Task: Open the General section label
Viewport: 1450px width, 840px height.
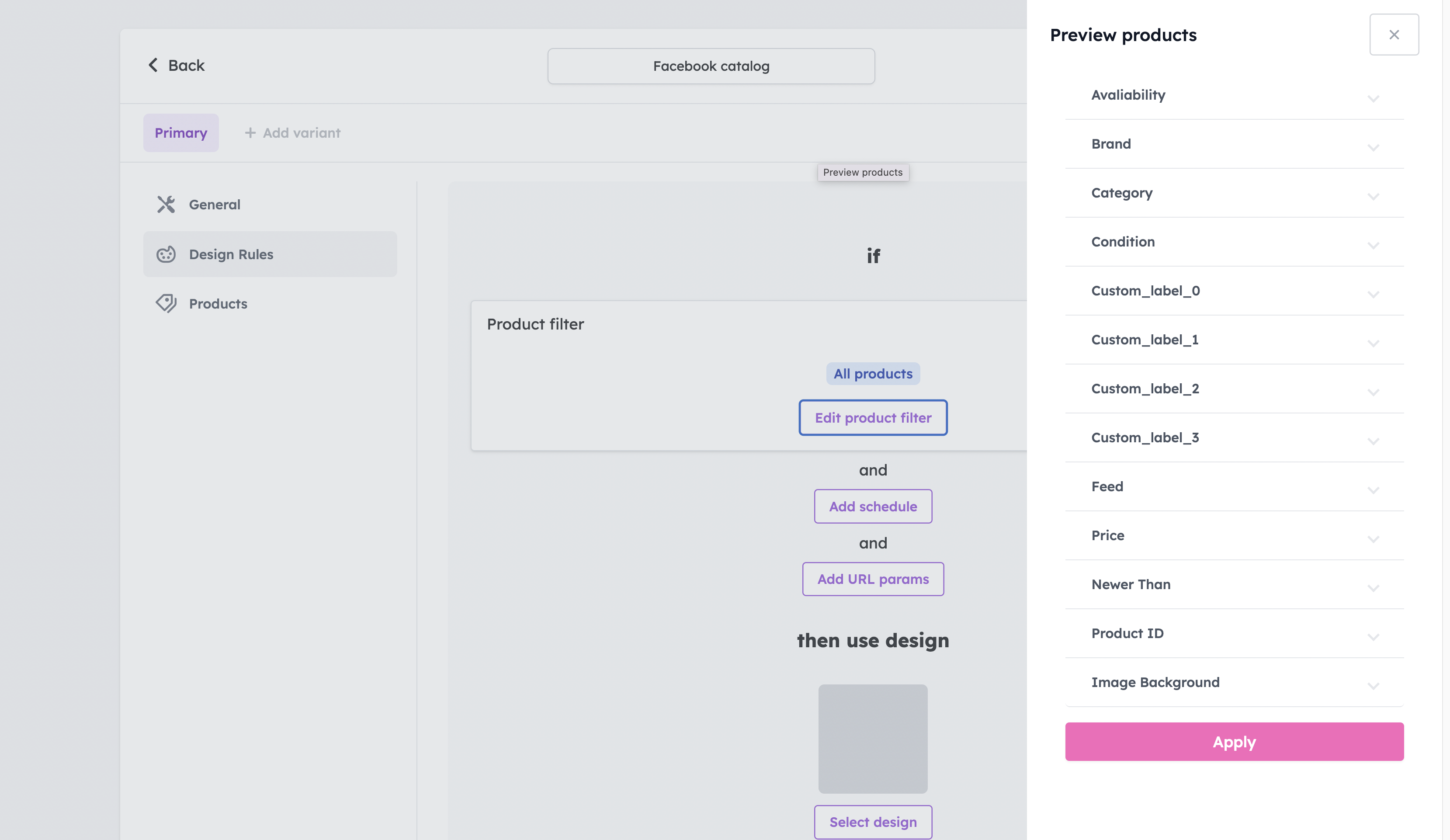Action: tap(215, 204)
